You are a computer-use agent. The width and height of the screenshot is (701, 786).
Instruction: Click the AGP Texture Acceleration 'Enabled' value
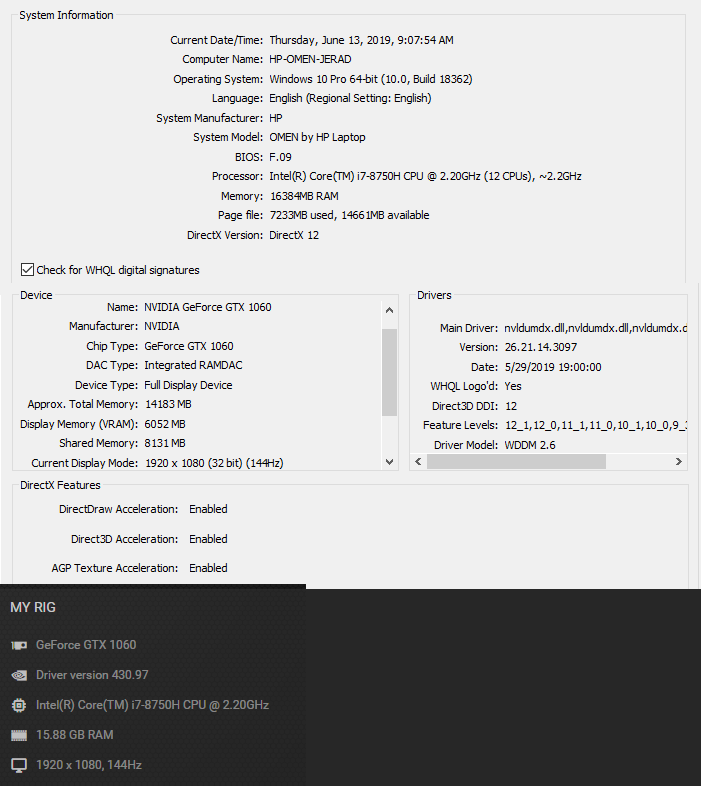tap(208, 568)
